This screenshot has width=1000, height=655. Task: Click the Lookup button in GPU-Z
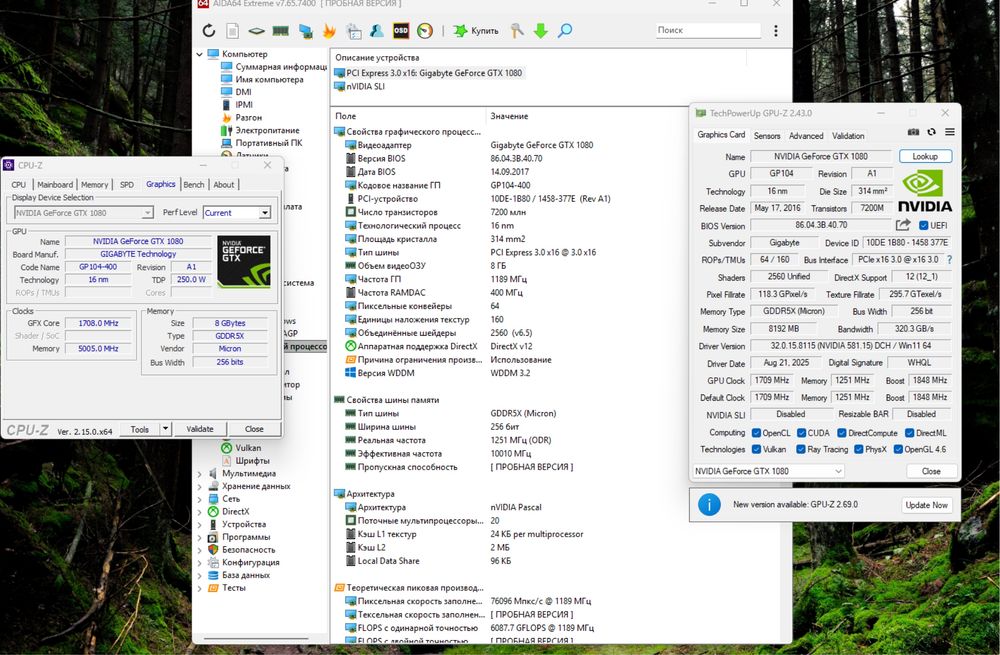925,157
